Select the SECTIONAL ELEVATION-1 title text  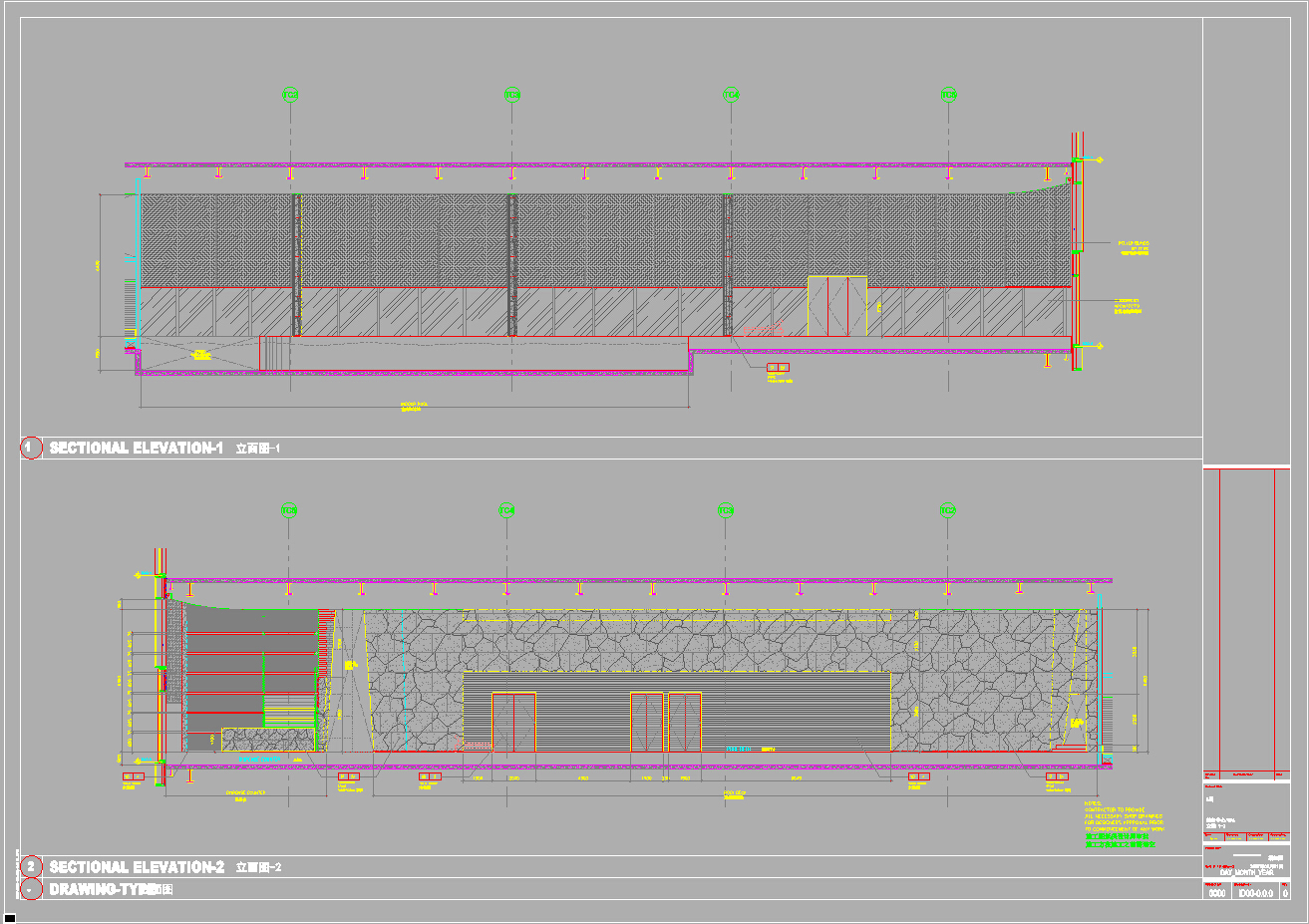[136, 449]
